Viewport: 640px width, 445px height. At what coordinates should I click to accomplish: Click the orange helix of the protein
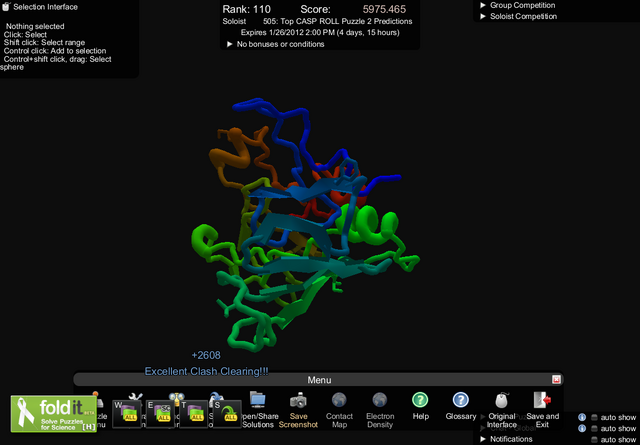point(229,151)
